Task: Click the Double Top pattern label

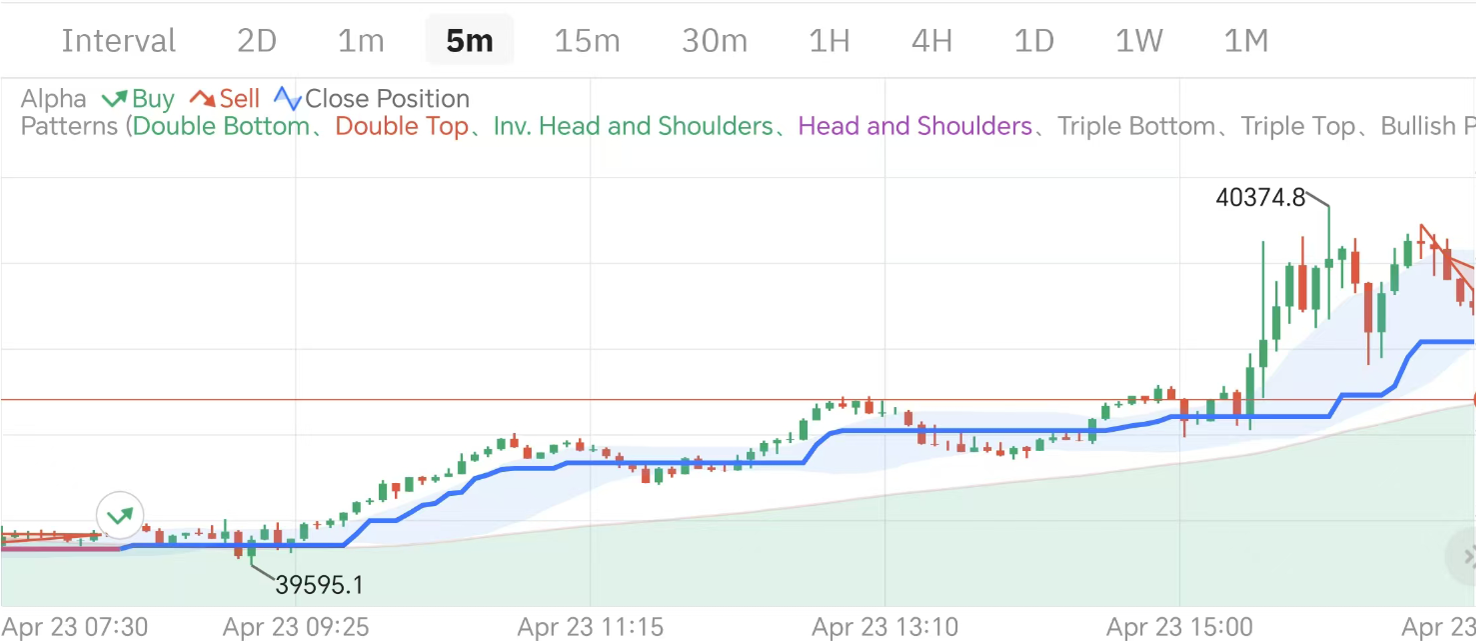Action: [402, 127]
